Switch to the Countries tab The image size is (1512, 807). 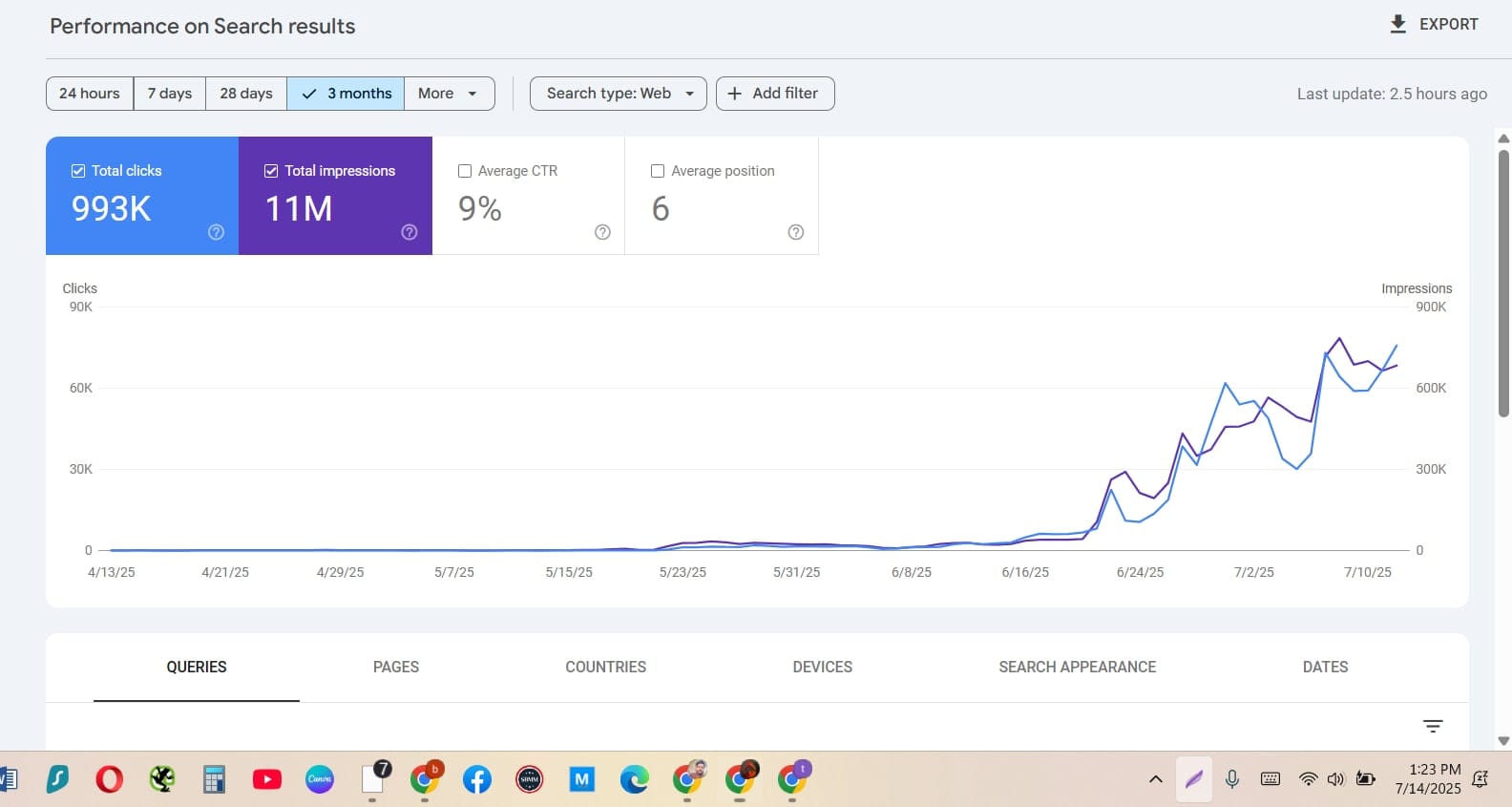click(605, 667)
